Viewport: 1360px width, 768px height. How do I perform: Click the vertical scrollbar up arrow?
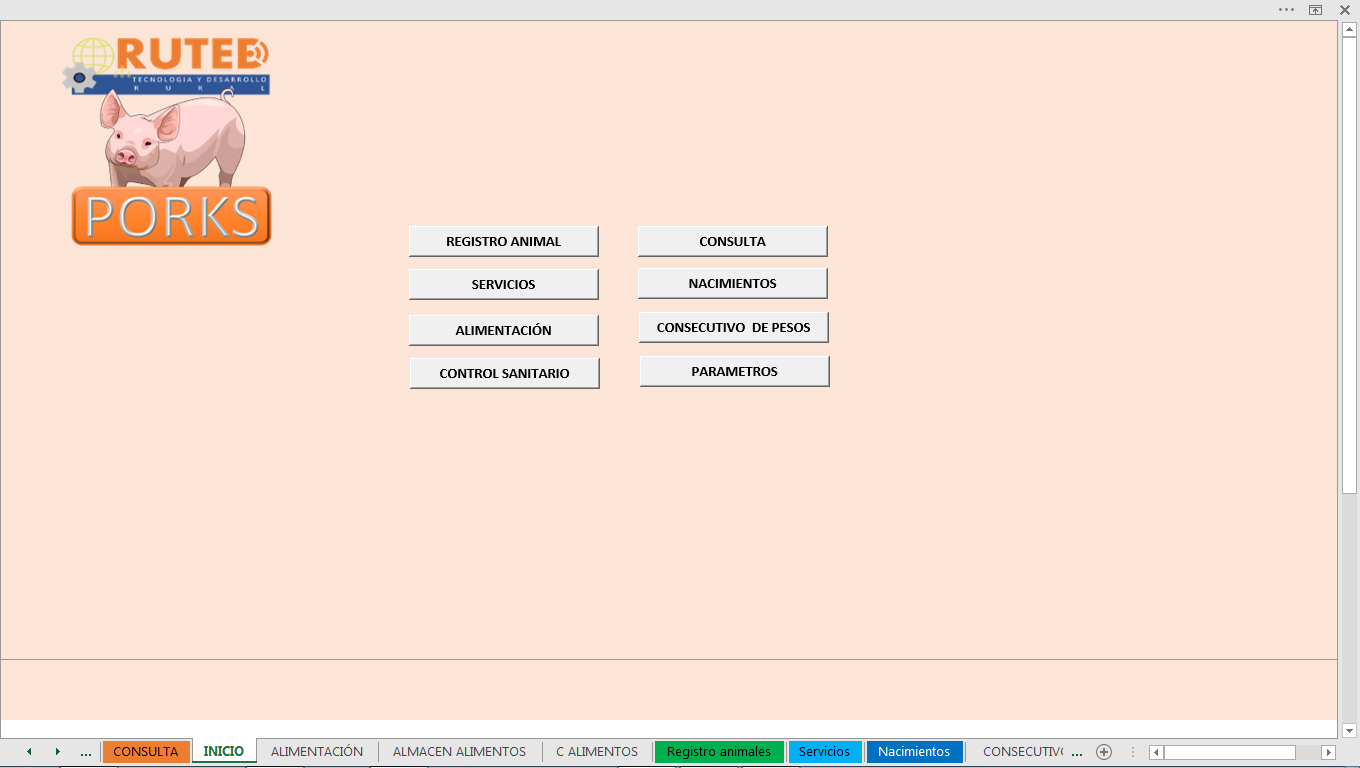coord(1349,30)
